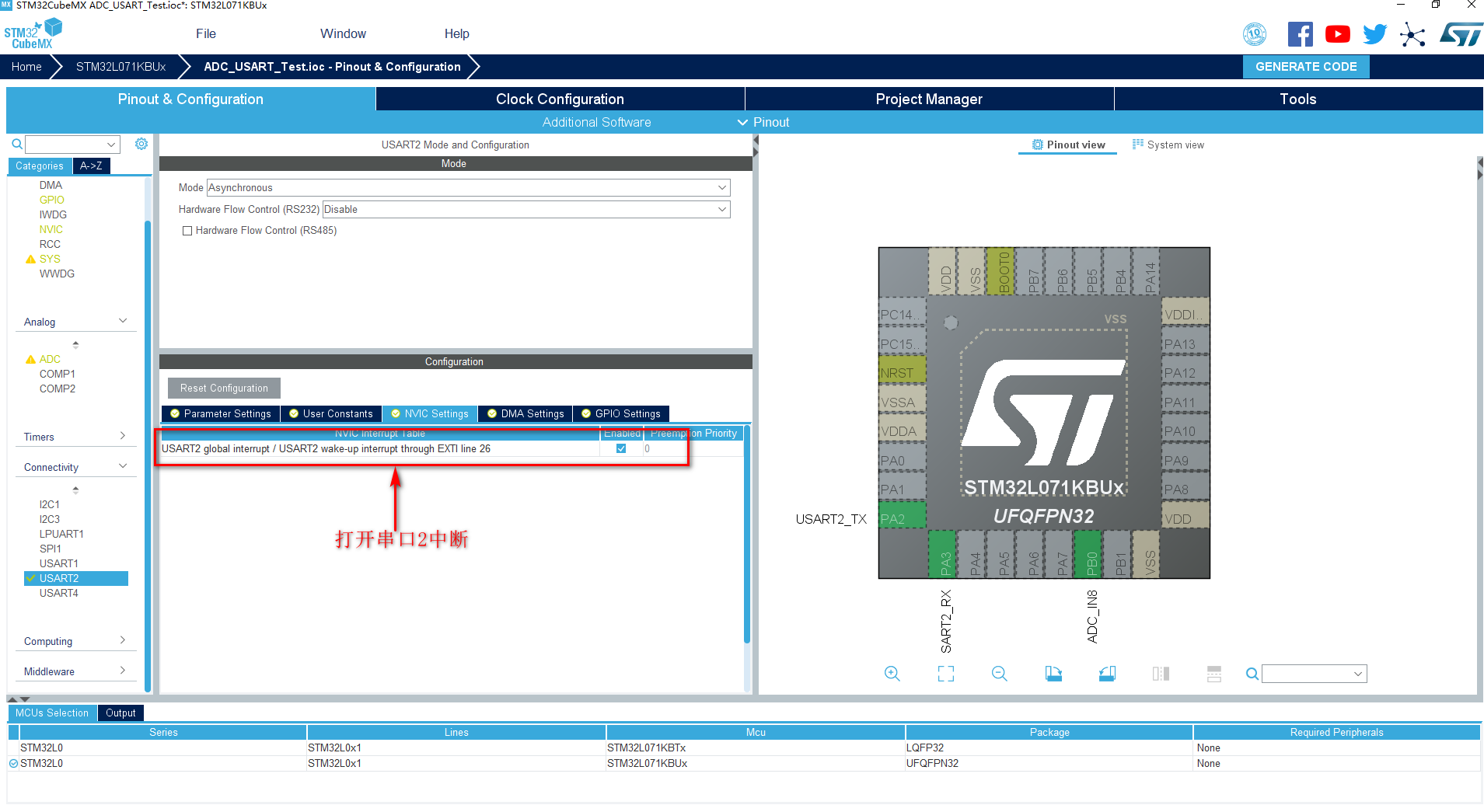The image size is (1484, 812).
Task: Open the Parameter Settings tab
Action: [221, 413]
